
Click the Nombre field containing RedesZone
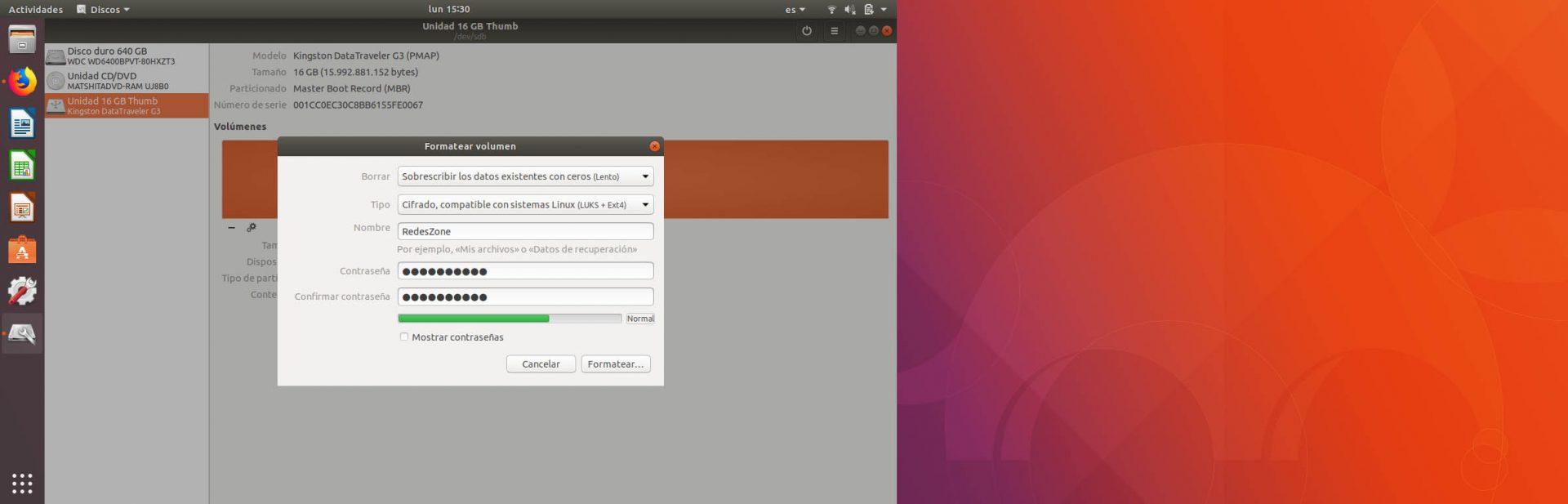[525, 231]
